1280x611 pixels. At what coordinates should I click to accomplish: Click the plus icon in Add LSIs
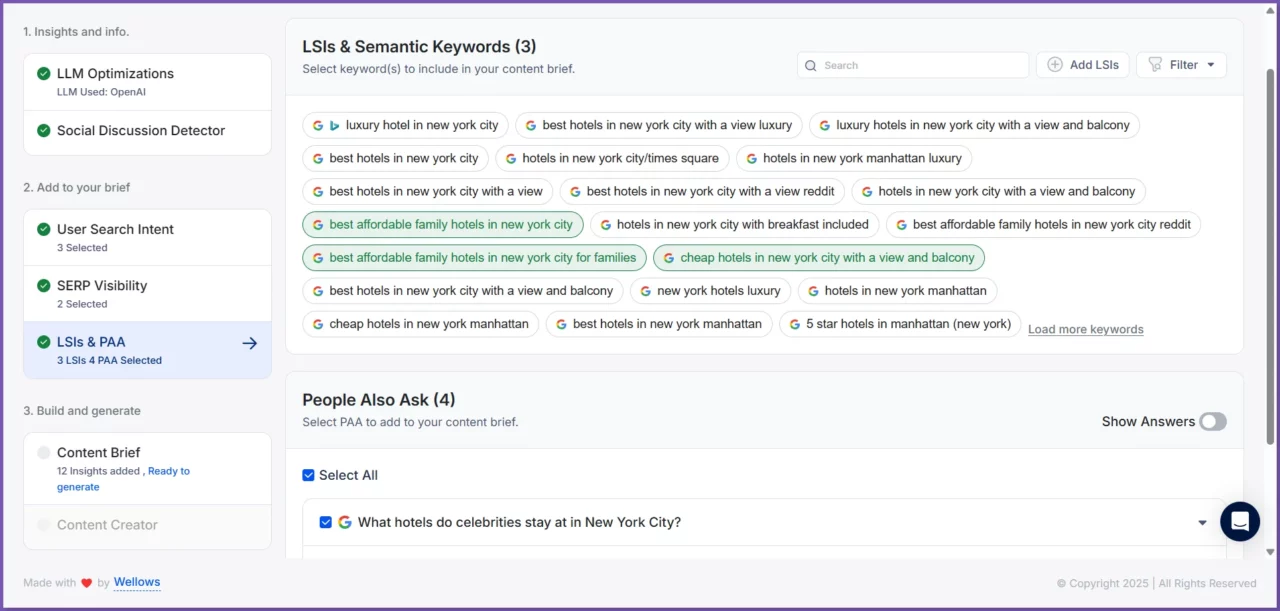click(x=1055, y=65)
